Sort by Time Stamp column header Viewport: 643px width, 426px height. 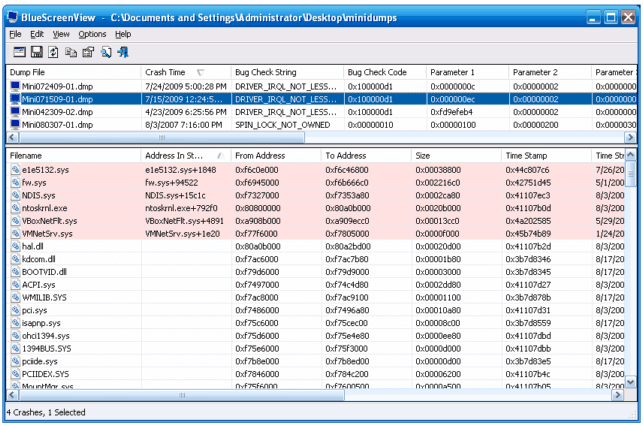click(547, 155)
